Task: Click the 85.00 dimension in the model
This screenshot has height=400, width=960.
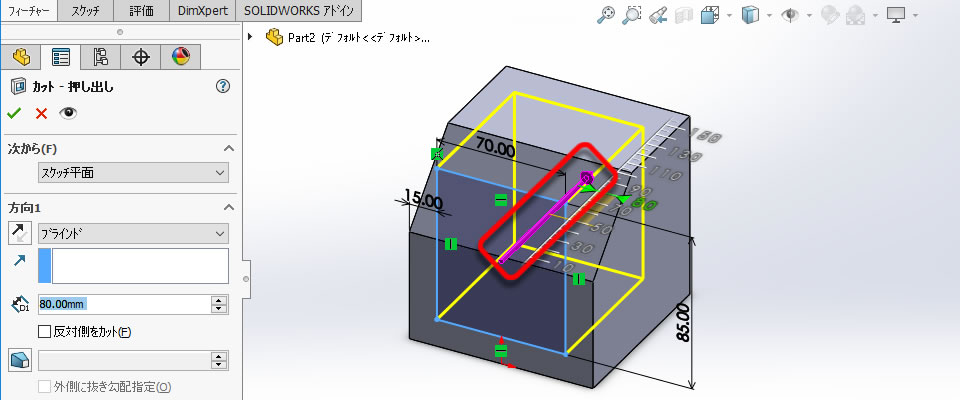Action: pyautogui.click(x=682, y=323)
